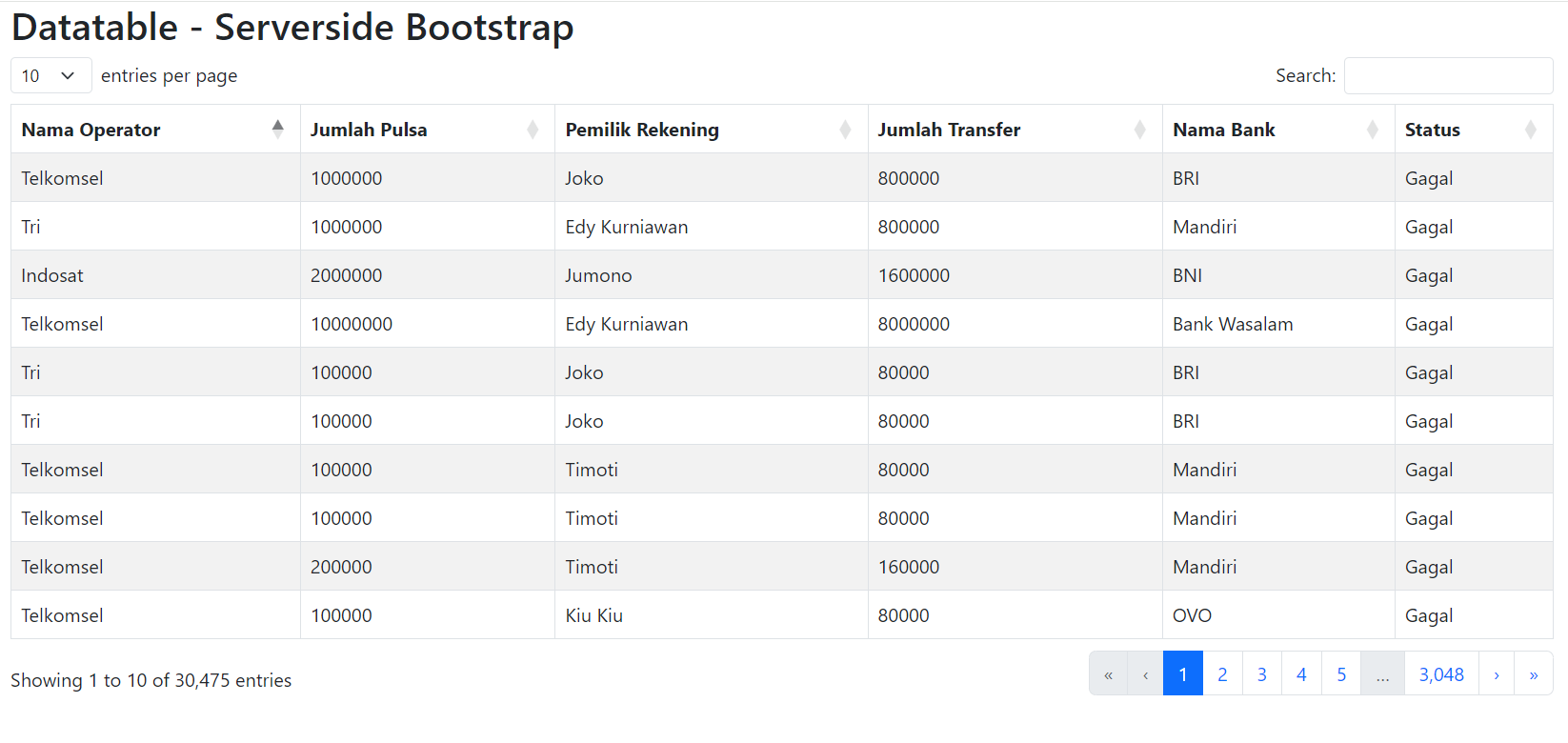Click the Nama Bank header text
This screenshot has height=743, width=1568.
click(1223, 130)
